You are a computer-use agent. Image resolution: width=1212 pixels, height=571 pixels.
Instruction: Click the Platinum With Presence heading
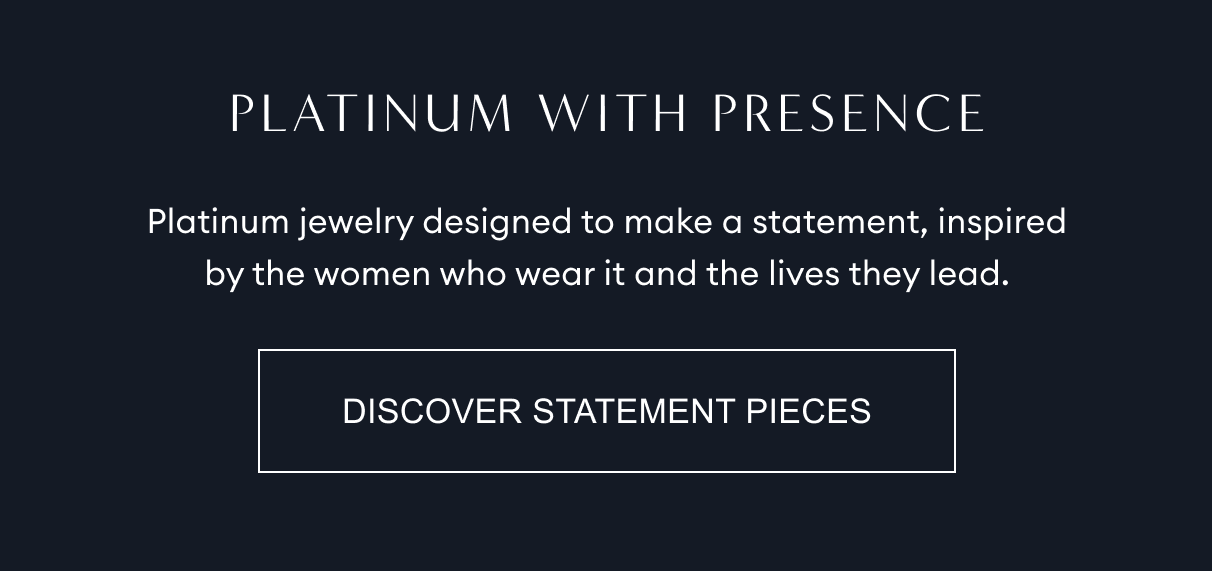click(x=606, y=114)
